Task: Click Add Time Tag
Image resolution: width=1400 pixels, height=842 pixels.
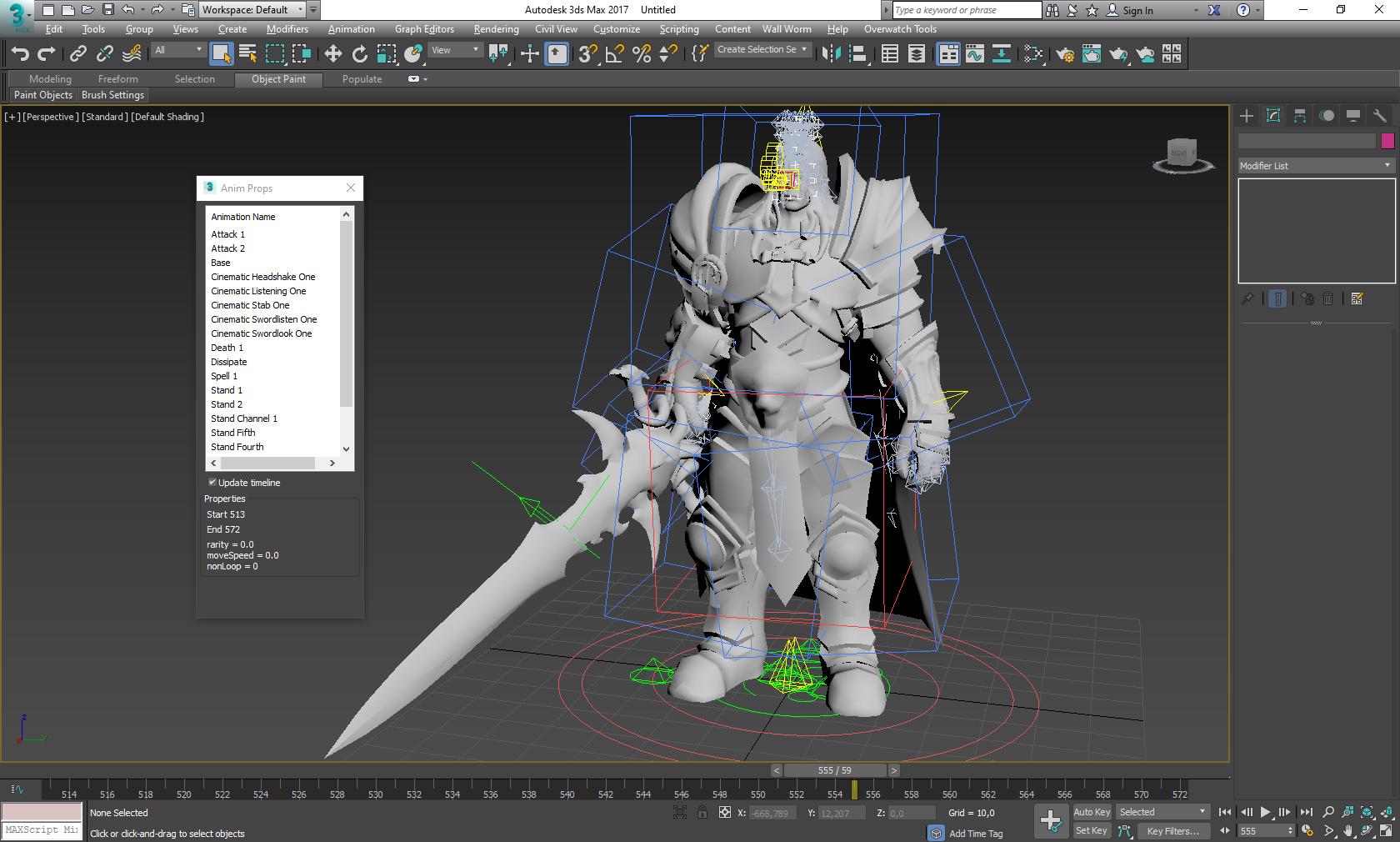Action: [x=976, y=834]
